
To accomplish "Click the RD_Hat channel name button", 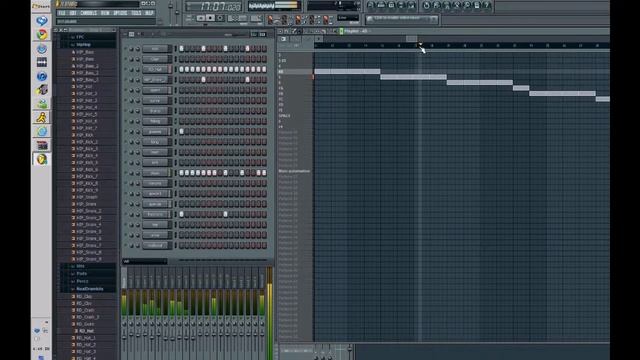I will tap(156, 69).
